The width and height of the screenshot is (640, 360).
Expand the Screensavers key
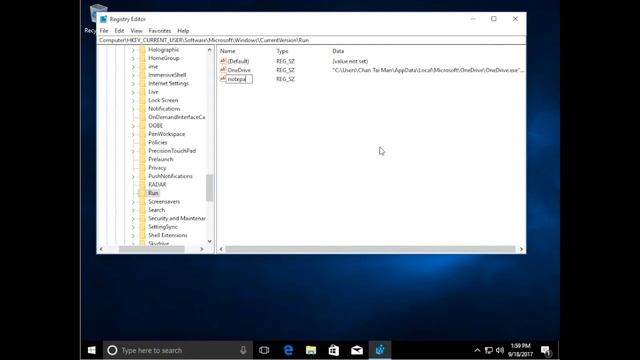pyautogui.click(x=133, y=202)
